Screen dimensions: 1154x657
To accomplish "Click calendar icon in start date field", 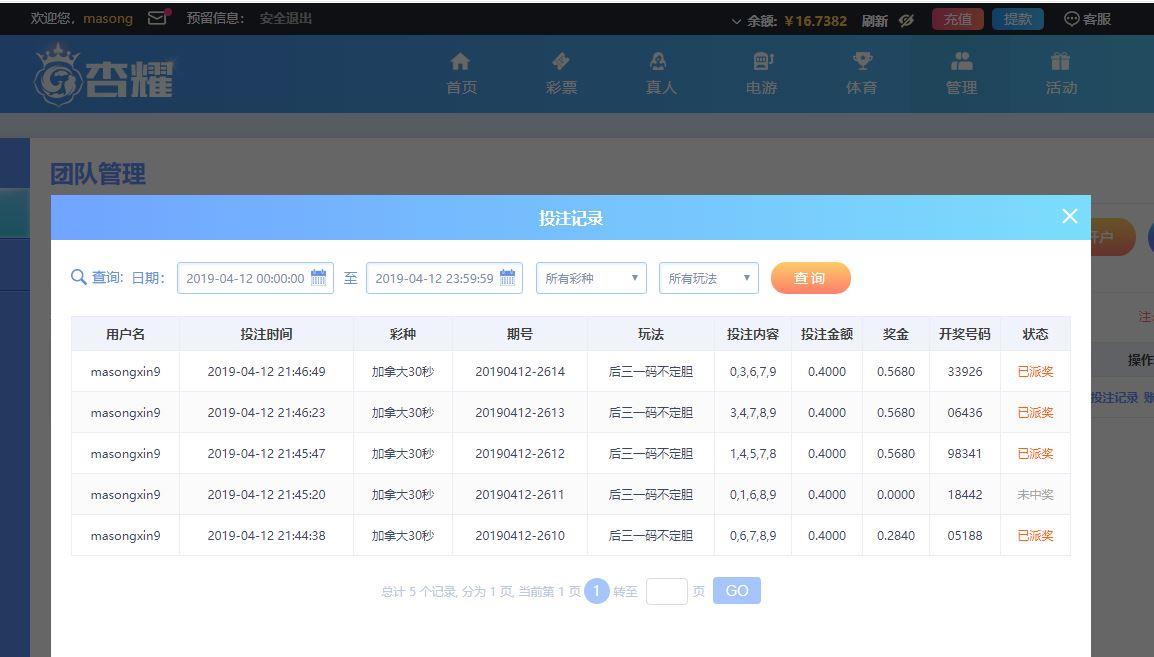I will (319, 278).
